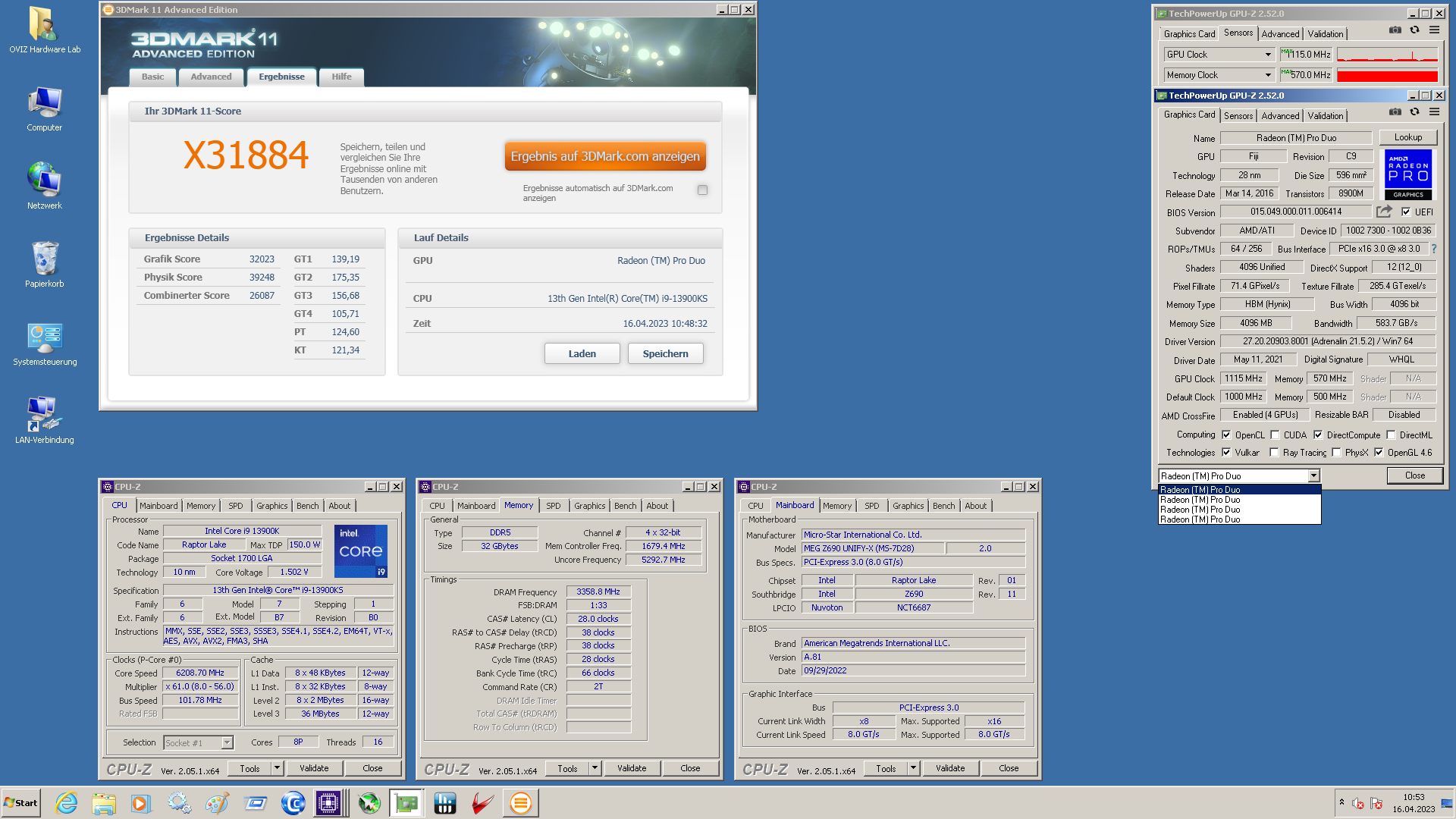
Task: Click the Lookup button in GPU-Z
Action: (x=1407, y=137)
